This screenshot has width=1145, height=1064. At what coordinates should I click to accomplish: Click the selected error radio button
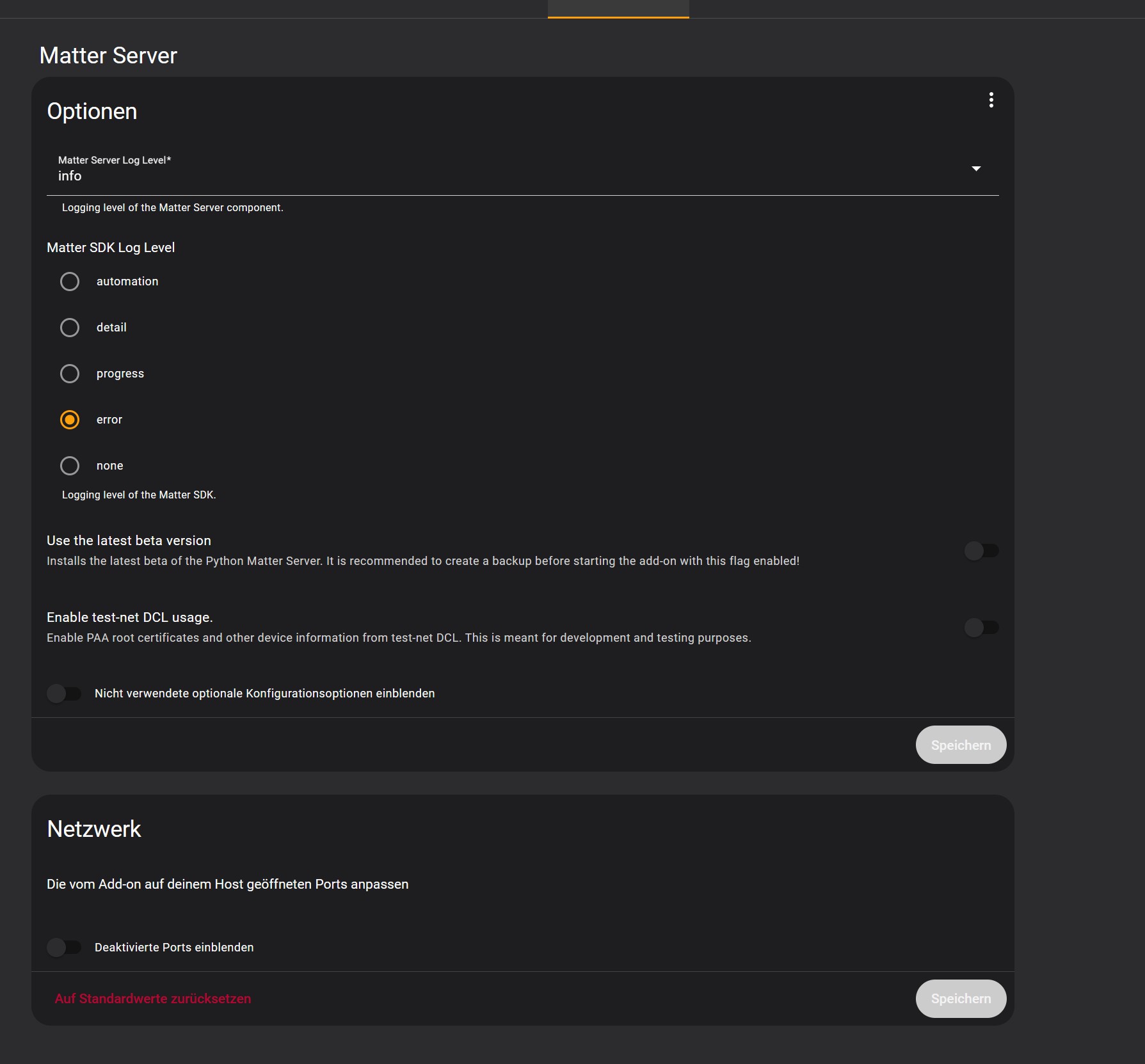pos(70,420)
